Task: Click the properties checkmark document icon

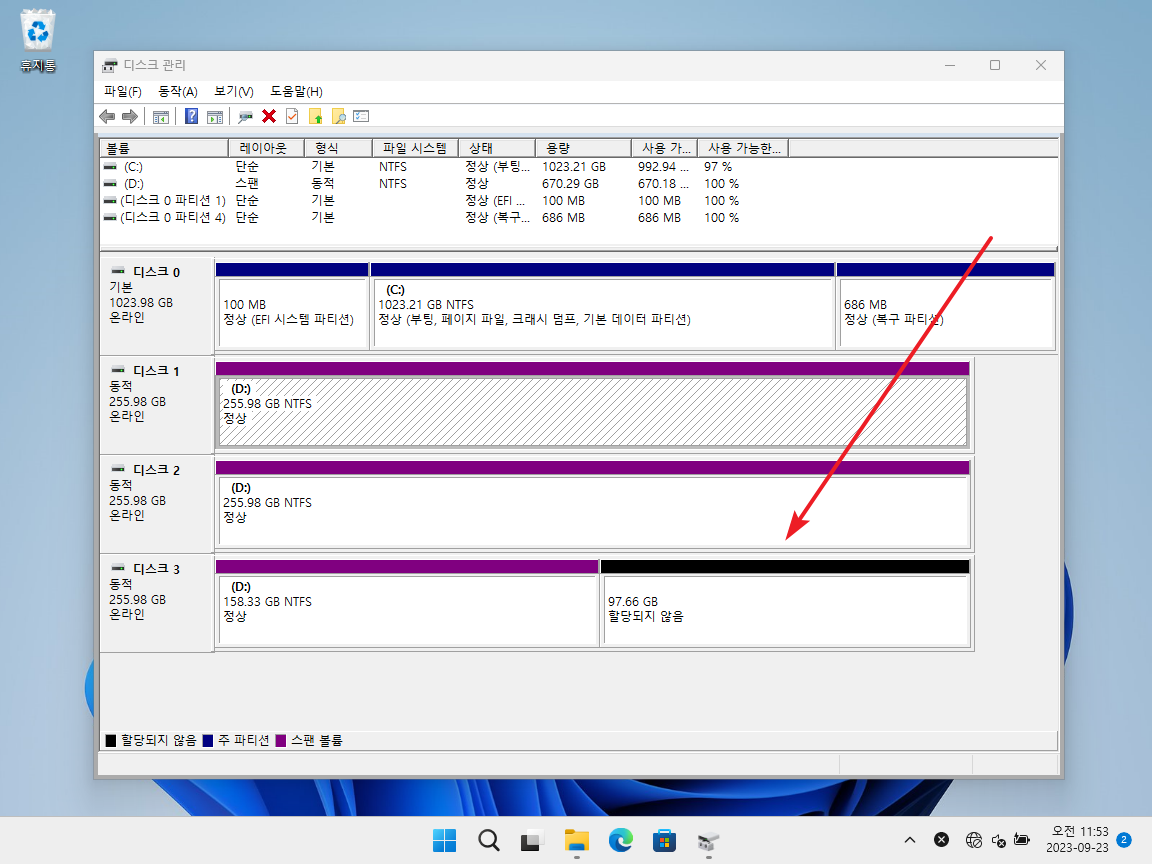Action: (292, 116)
